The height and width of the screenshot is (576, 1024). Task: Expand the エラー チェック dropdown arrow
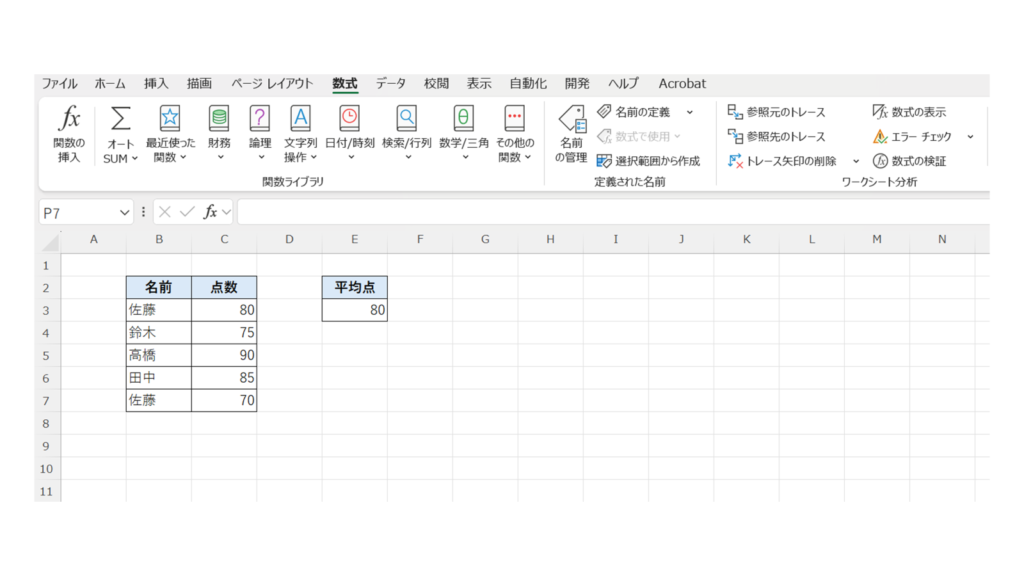pos(970,137)
